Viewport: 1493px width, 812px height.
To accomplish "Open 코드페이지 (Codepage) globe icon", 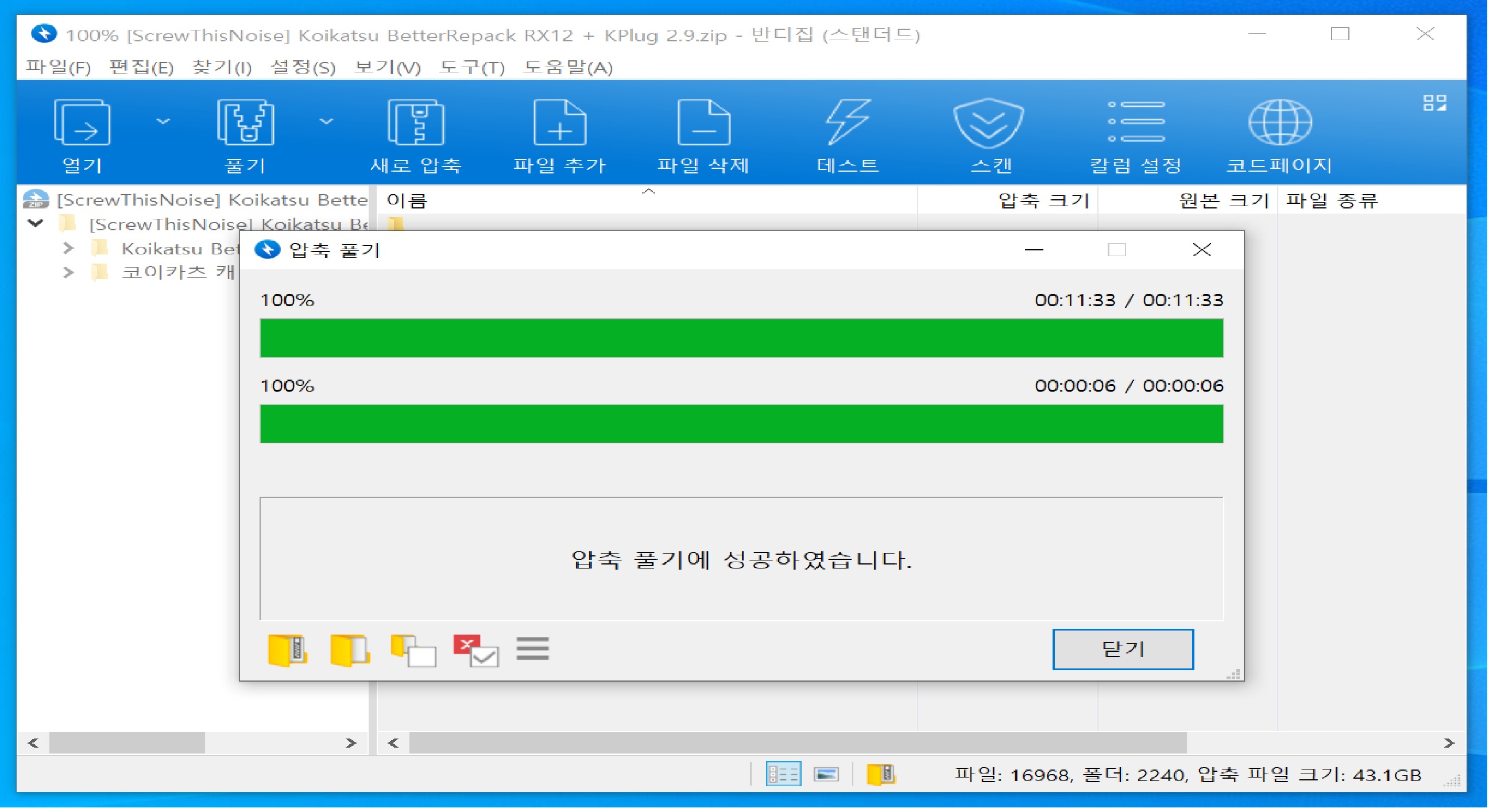I will click(x=1279, y=123).
